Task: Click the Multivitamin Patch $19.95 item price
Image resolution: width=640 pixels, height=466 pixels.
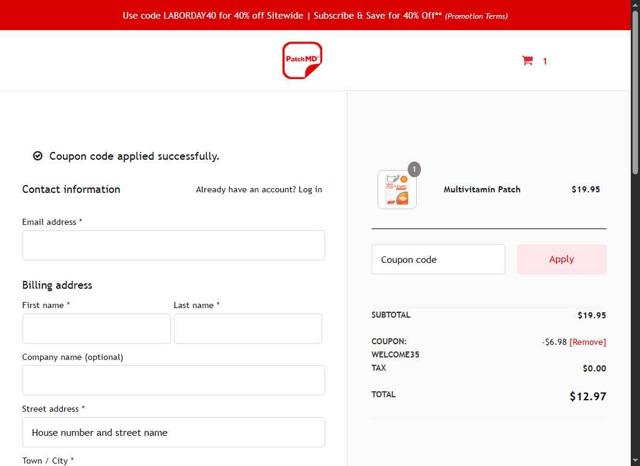Action: click(x=586, y=189)
